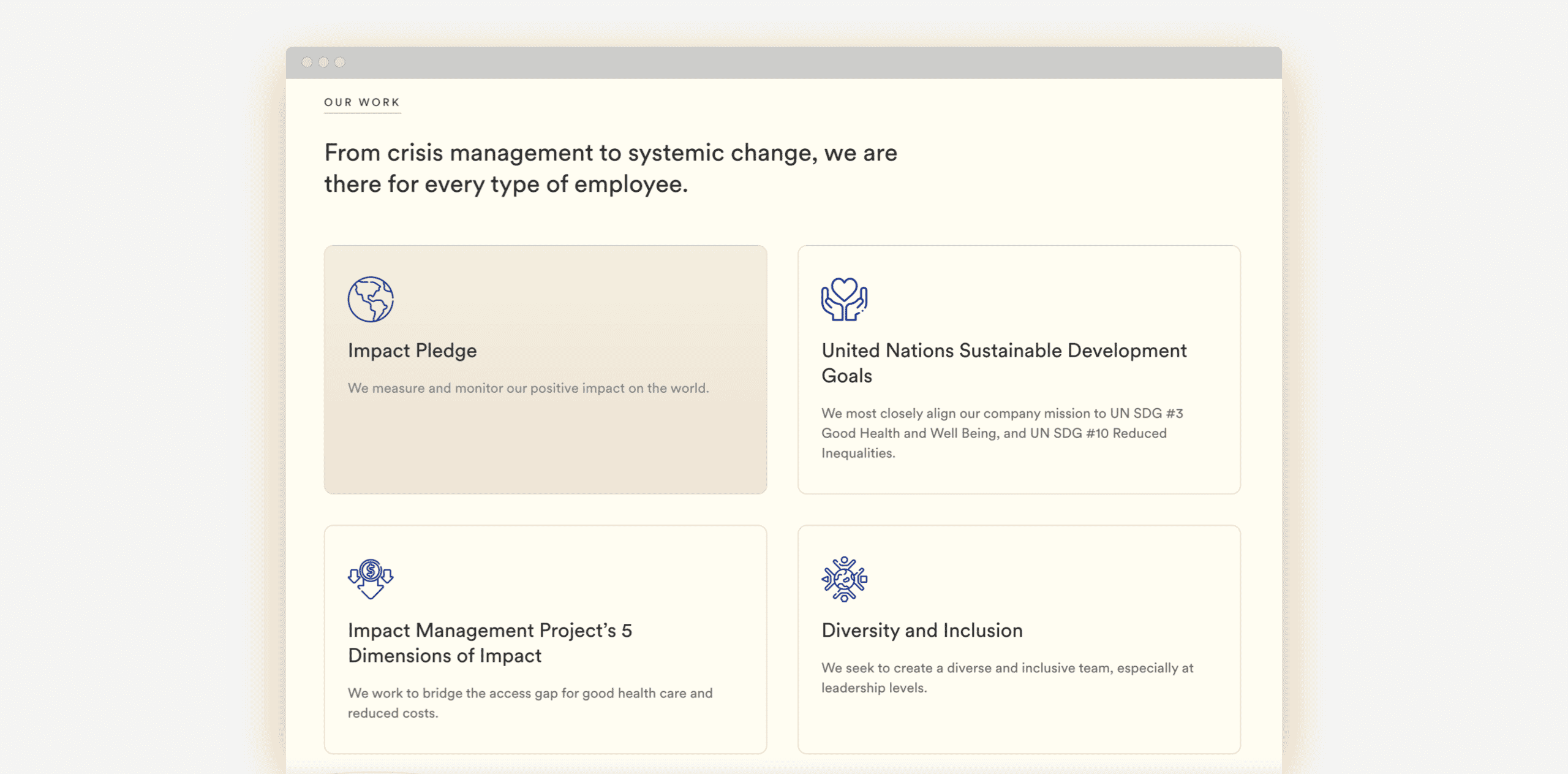Screen dimensions: 1568x774
Task: Click the first gray window control dot
Action: coord(307,62)
